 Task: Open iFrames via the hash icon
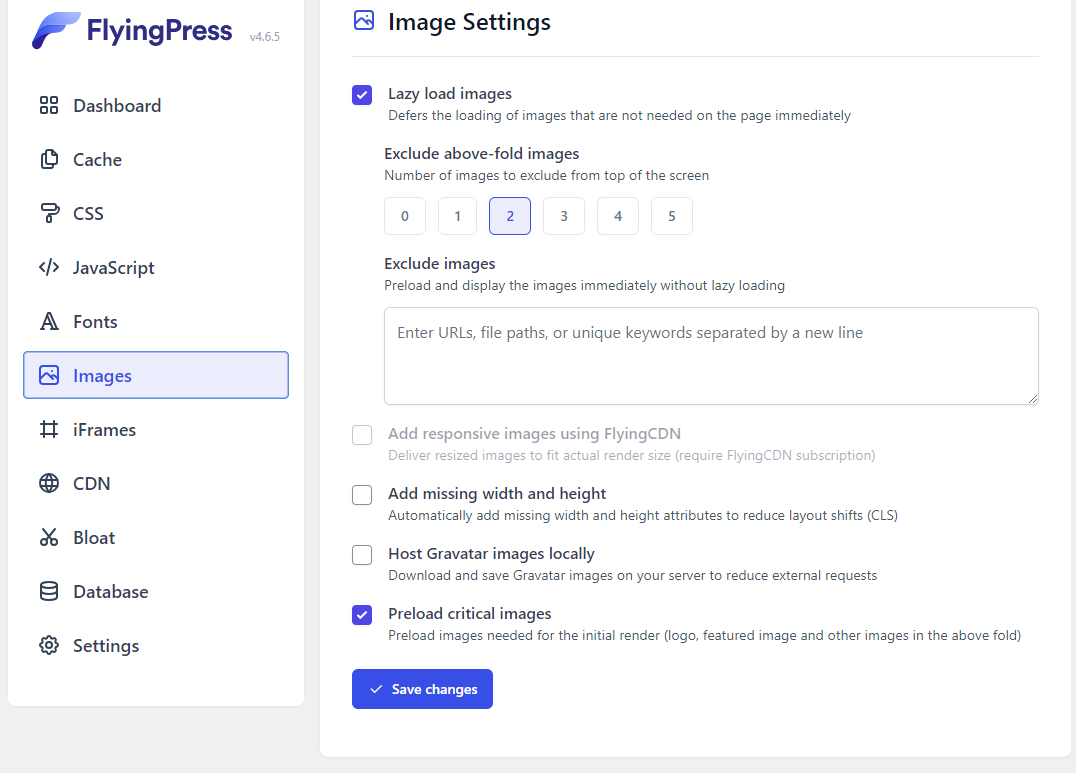click(48, 428)
